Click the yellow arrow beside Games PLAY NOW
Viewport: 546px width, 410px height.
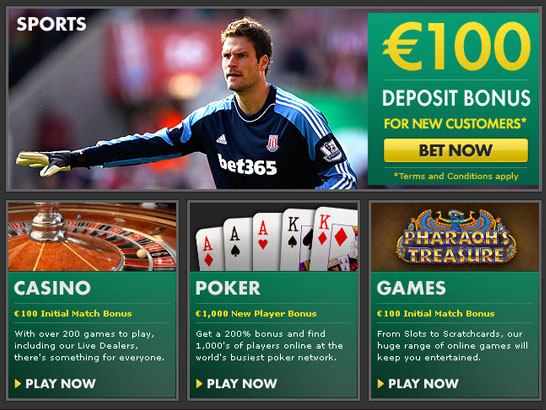pyautogui.click(x=381, y=384)
